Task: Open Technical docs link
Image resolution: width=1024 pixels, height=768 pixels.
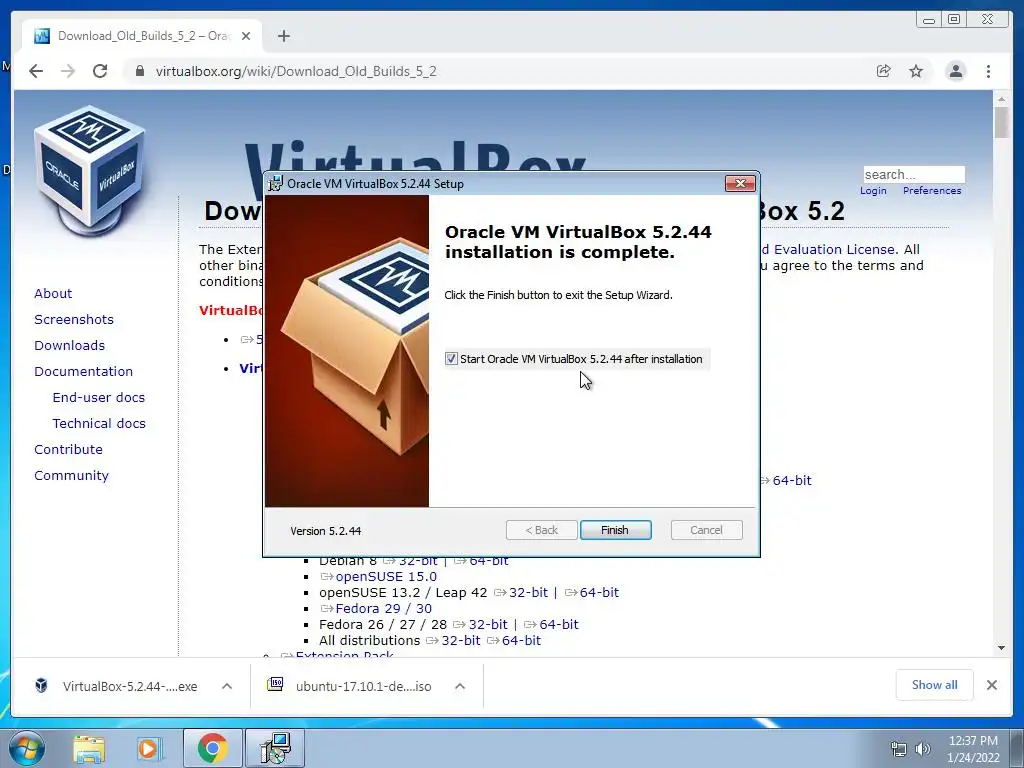Action: click(x=99, y=423)
